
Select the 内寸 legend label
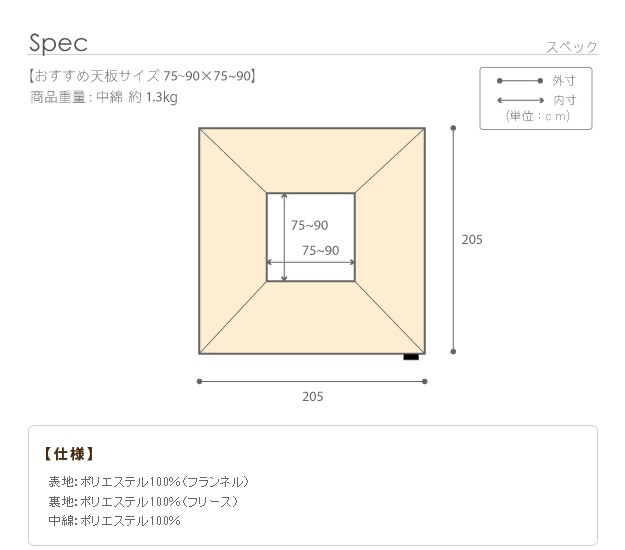click(x=564, y=100)
